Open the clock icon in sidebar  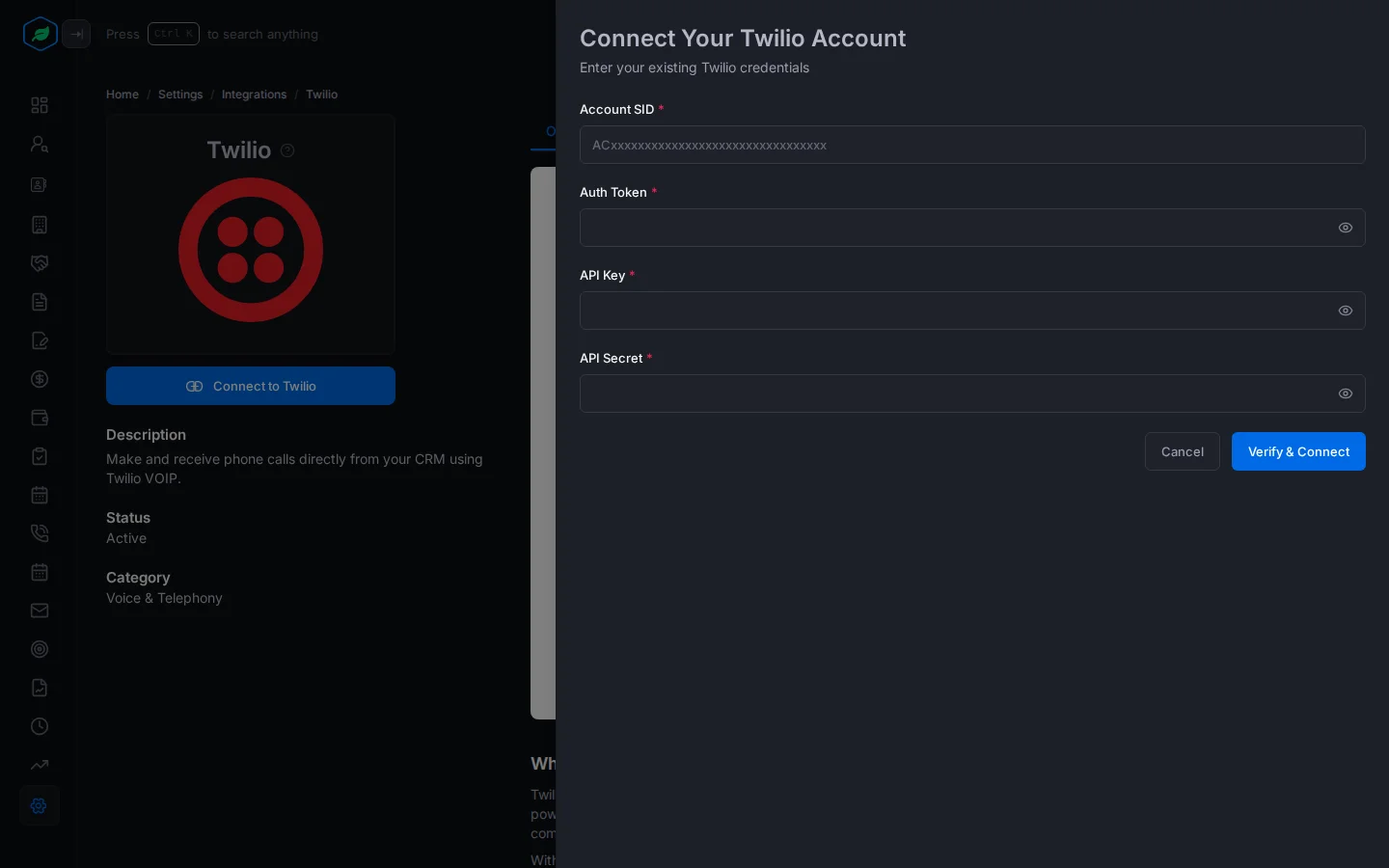40,726
